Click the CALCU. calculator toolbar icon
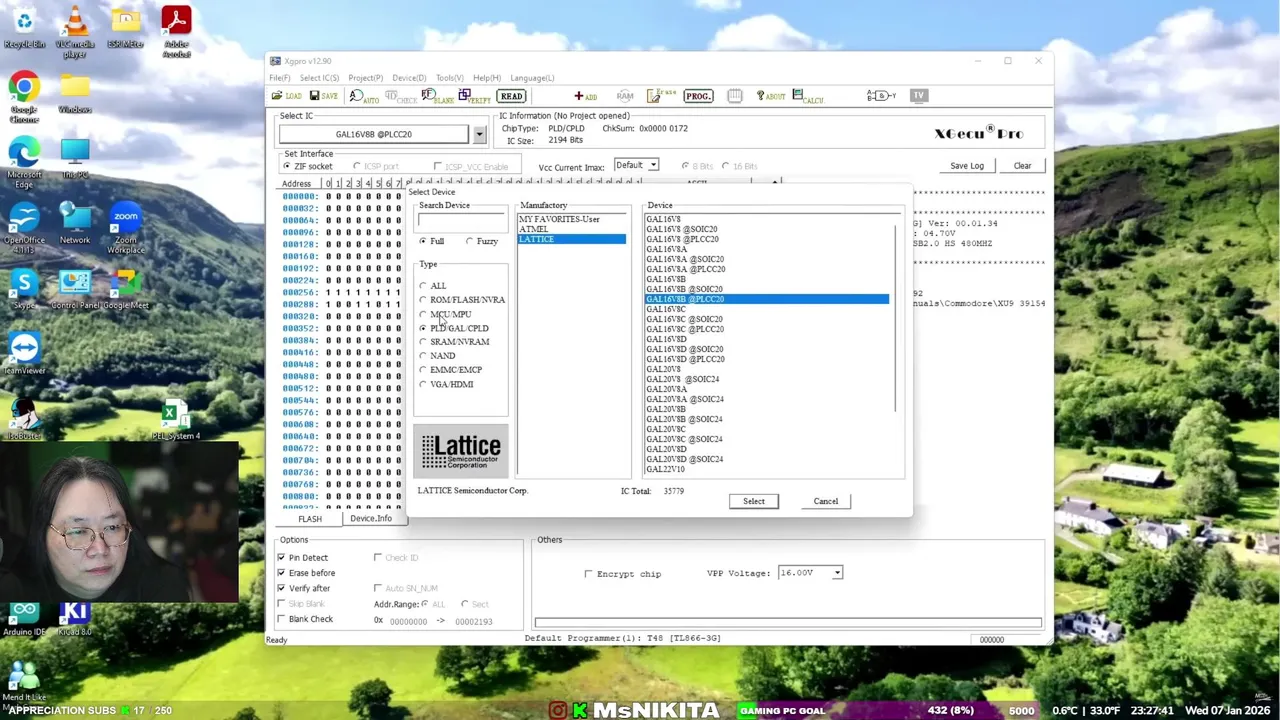Viewport: 1280px width, 720px height. point(808,96)
